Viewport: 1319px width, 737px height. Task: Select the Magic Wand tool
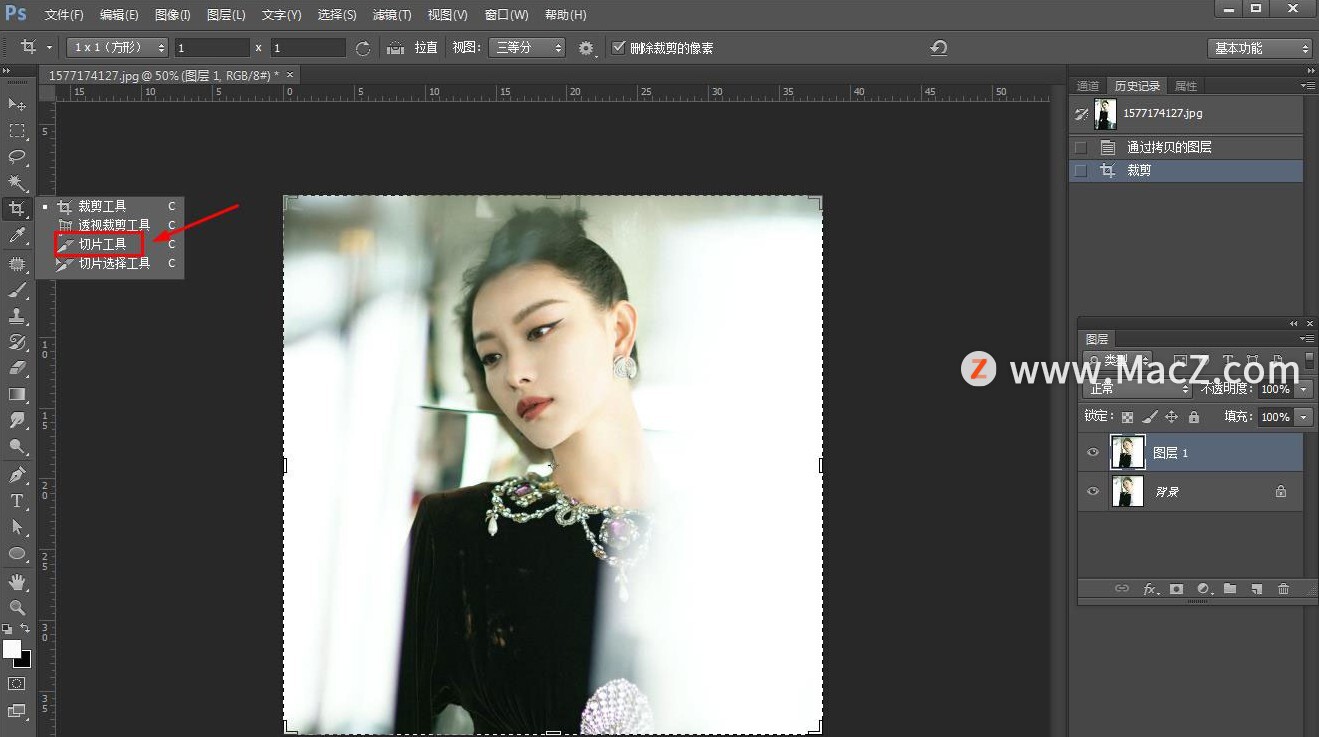[17, 183]
